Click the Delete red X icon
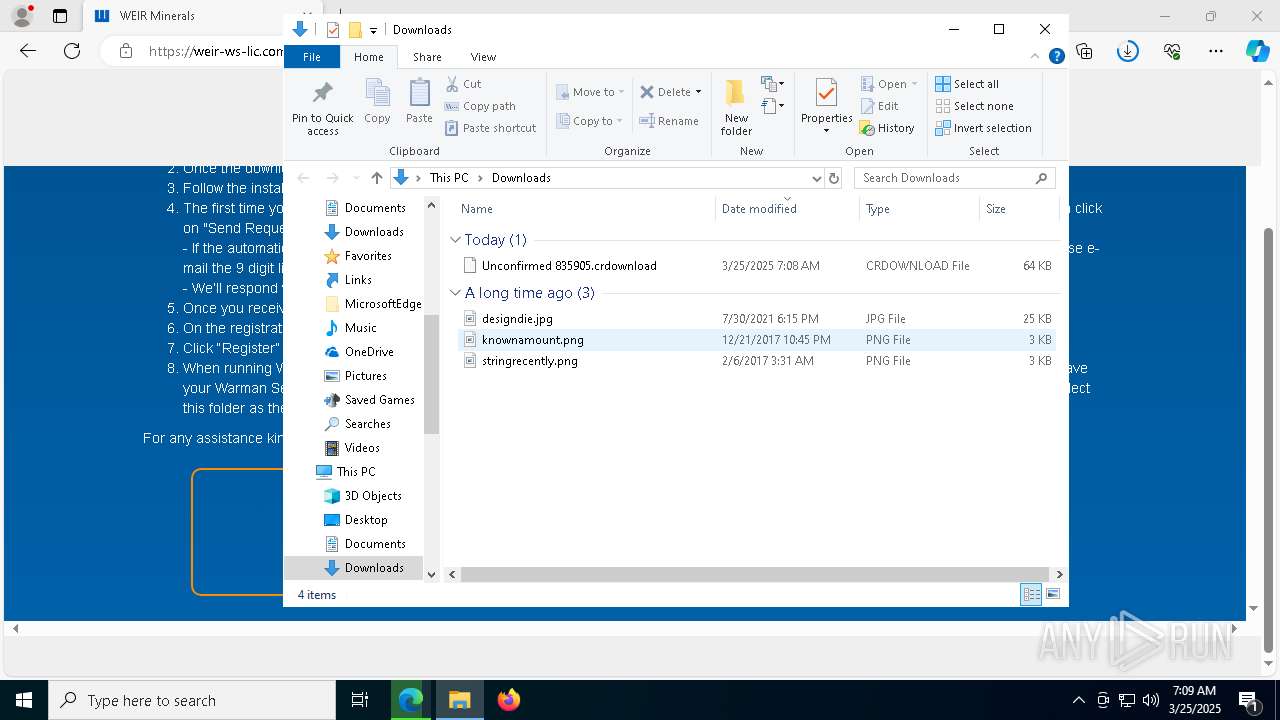This screenshot has height=720, width=1280. point(647,92)
